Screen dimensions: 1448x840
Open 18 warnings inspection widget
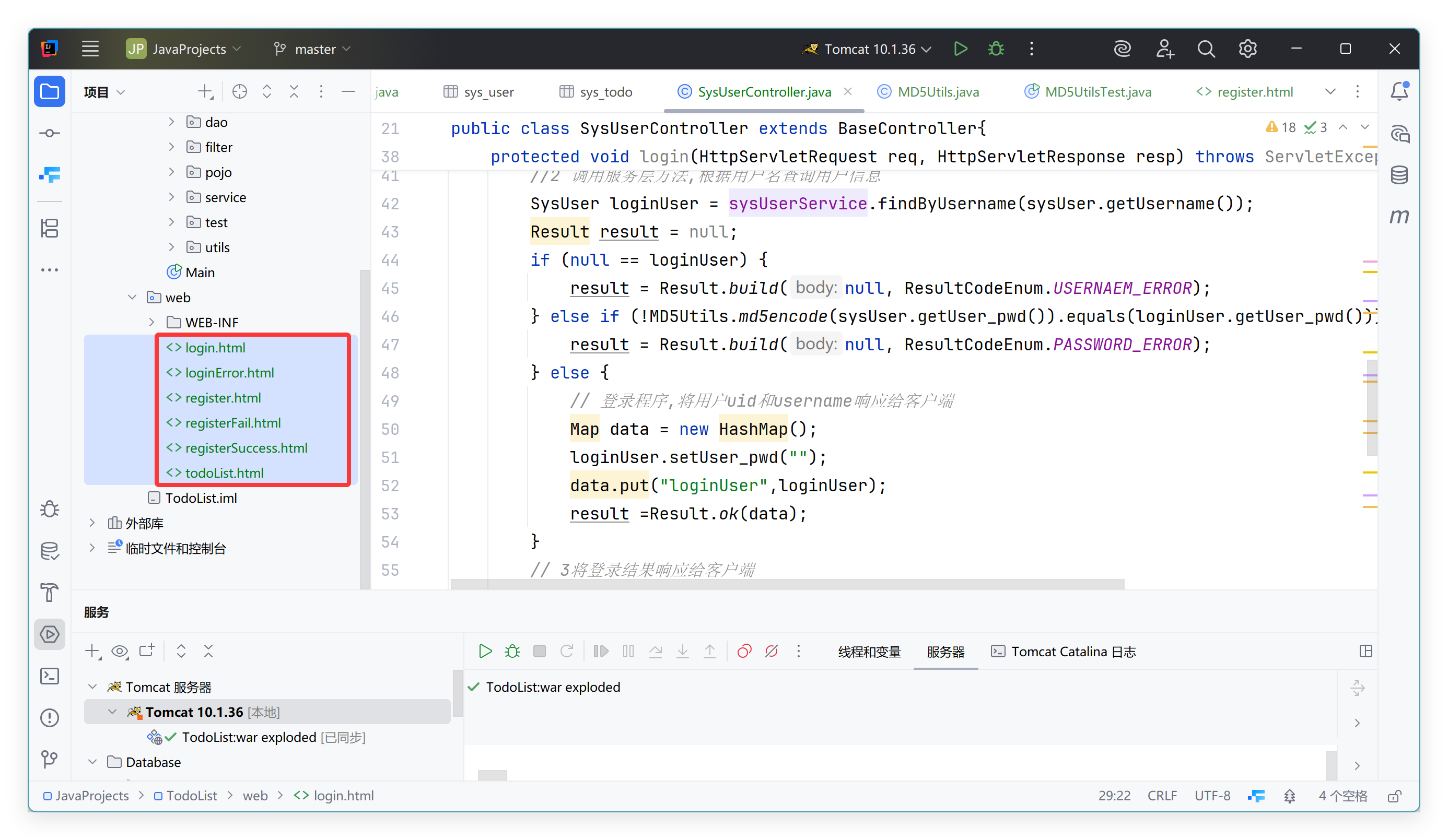click(1281, 127)
